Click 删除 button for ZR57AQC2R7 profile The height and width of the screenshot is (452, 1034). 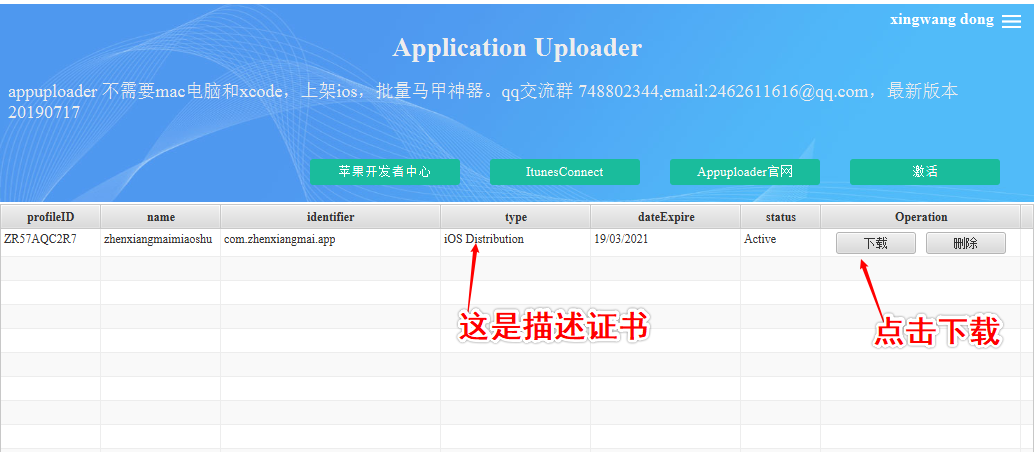(x=965, y=243)
